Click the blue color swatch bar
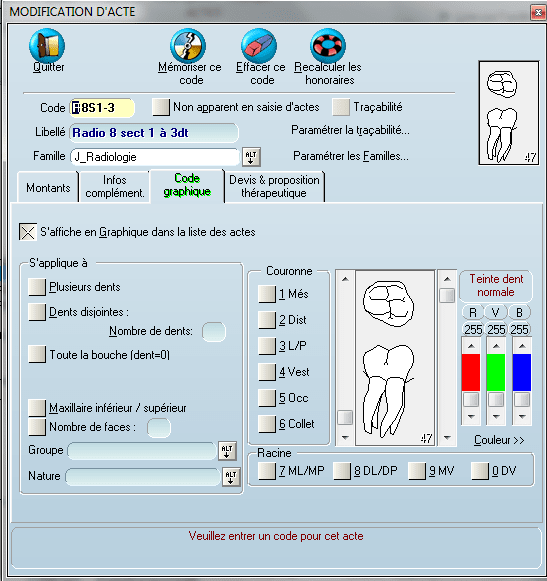Image resolution: width=547 pixels, height=581 pixels. tap(522, 372)
